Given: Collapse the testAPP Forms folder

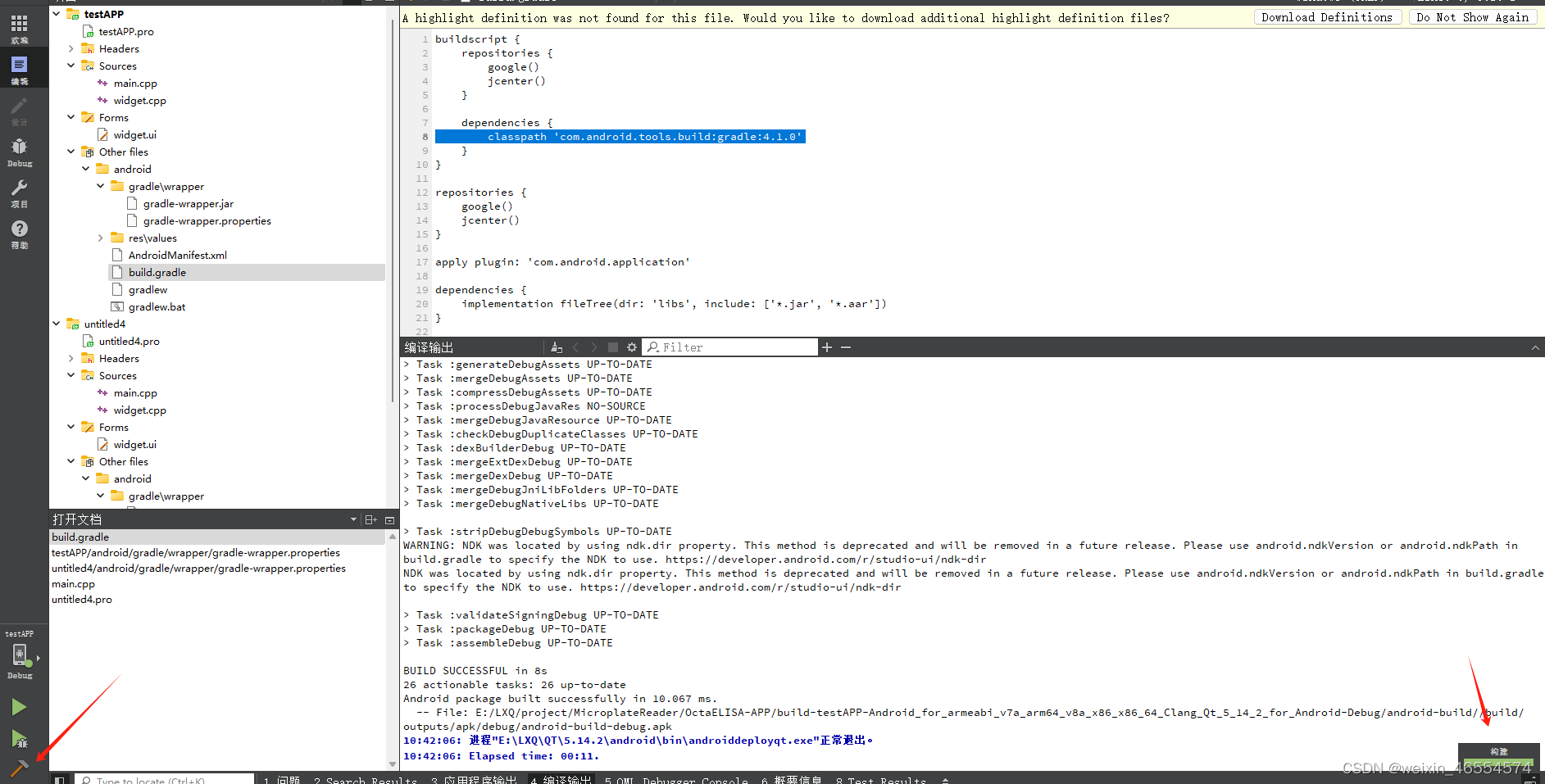Looking at the screenshot, I should coord(71,117).
